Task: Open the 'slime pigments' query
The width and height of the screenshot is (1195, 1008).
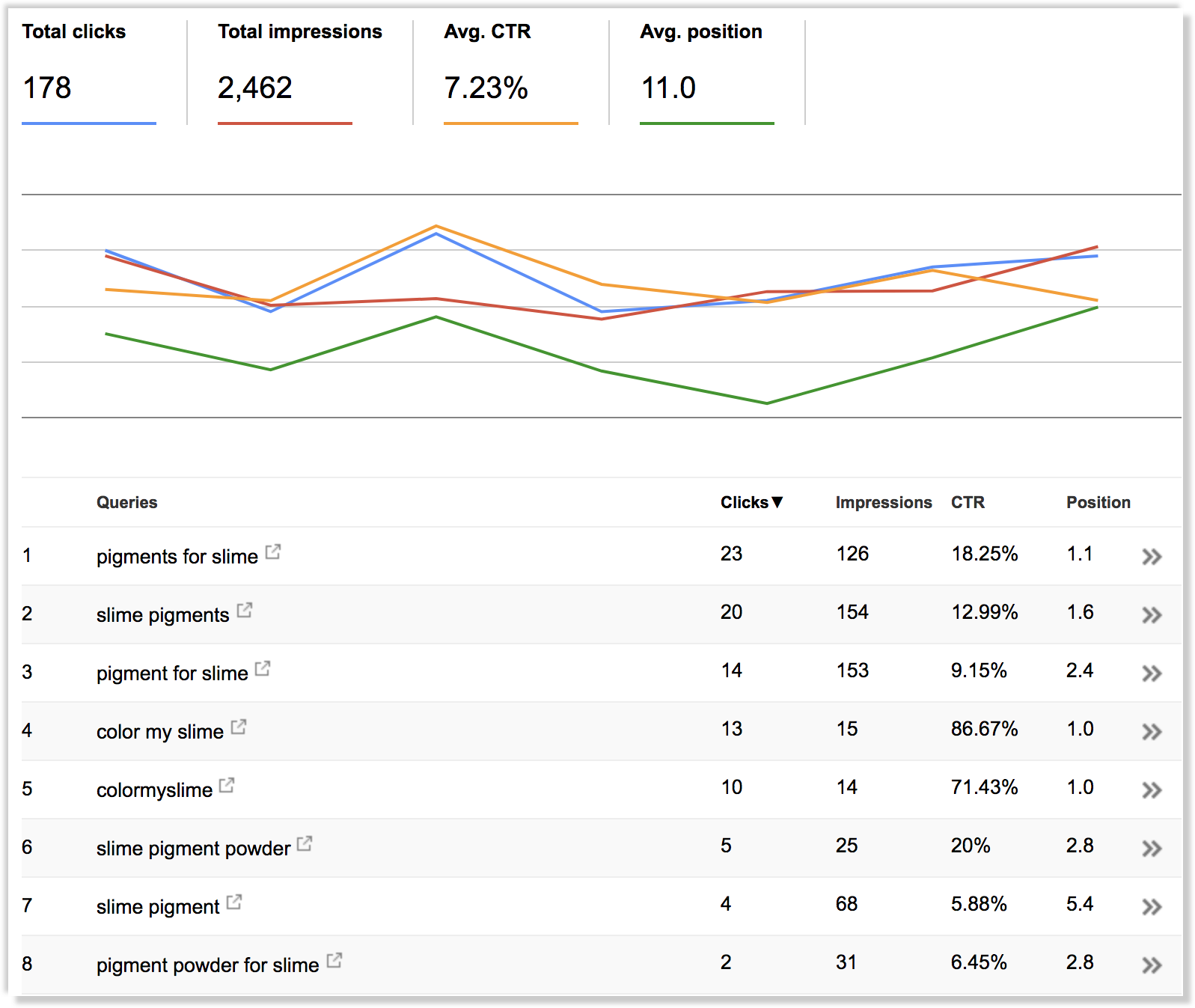Action: (x=163, y=615)
